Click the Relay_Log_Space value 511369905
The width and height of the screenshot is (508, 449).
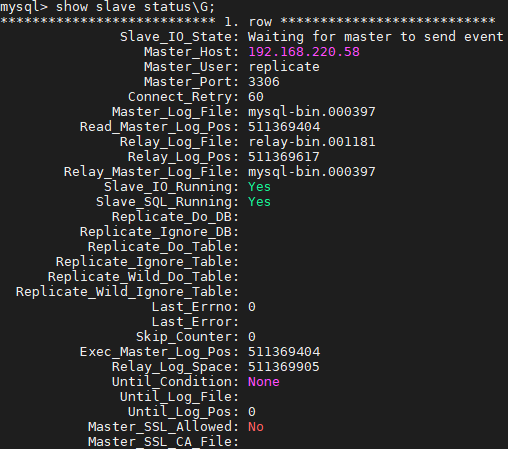(284, 367)
